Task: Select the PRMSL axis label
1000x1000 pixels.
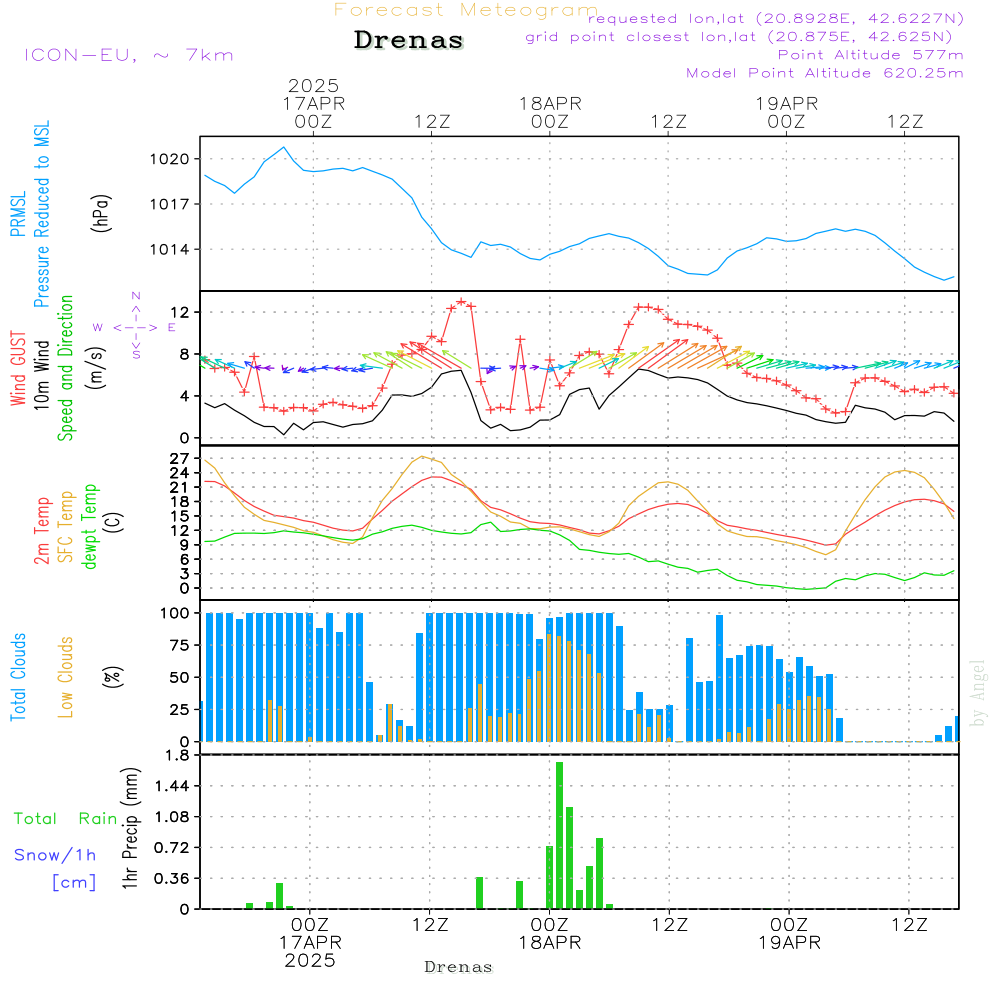Action: point(17,216)
